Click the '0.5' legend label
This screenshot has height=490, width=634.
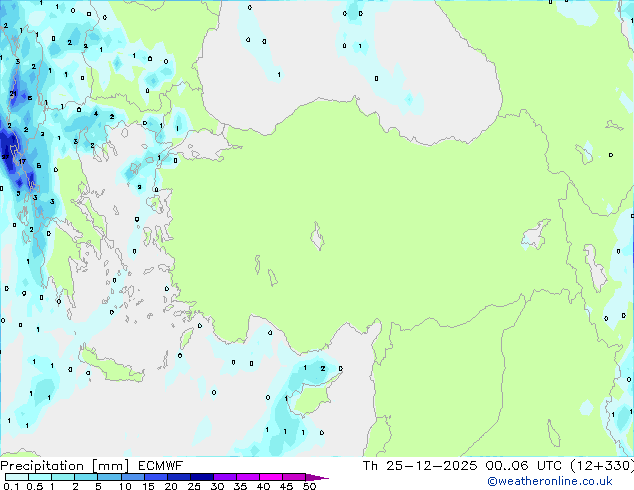pyautogui.click(x=34, y=486)
